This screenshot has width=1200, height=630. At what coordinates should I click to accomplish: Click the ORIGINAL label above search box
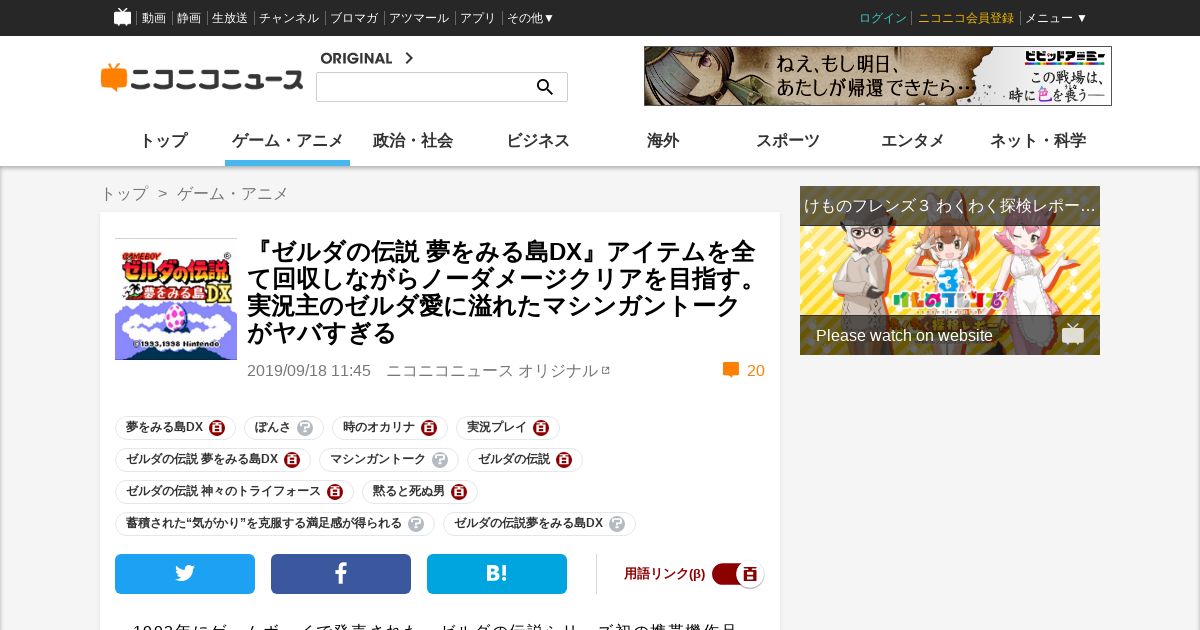click(x=356, y=58)
